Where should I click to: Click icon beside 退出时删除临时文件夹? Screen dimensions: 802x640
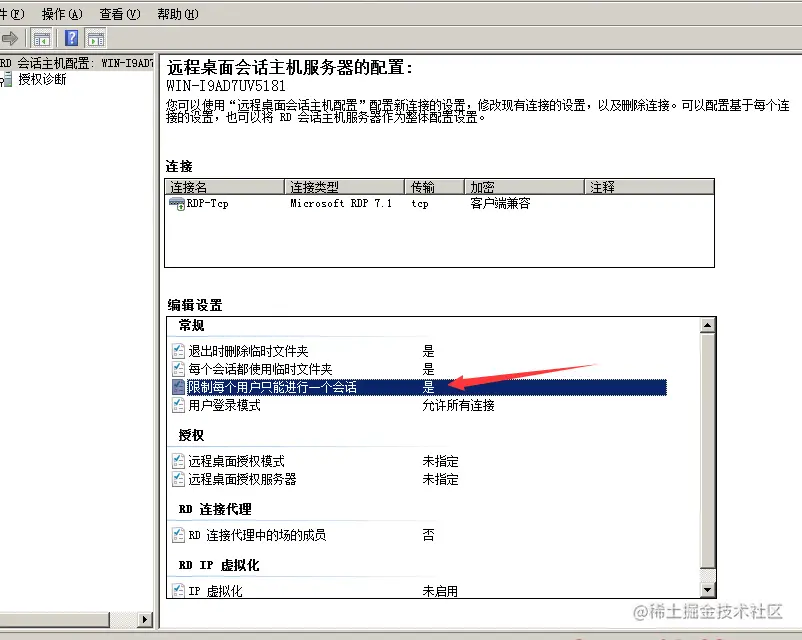pos(178,351)
